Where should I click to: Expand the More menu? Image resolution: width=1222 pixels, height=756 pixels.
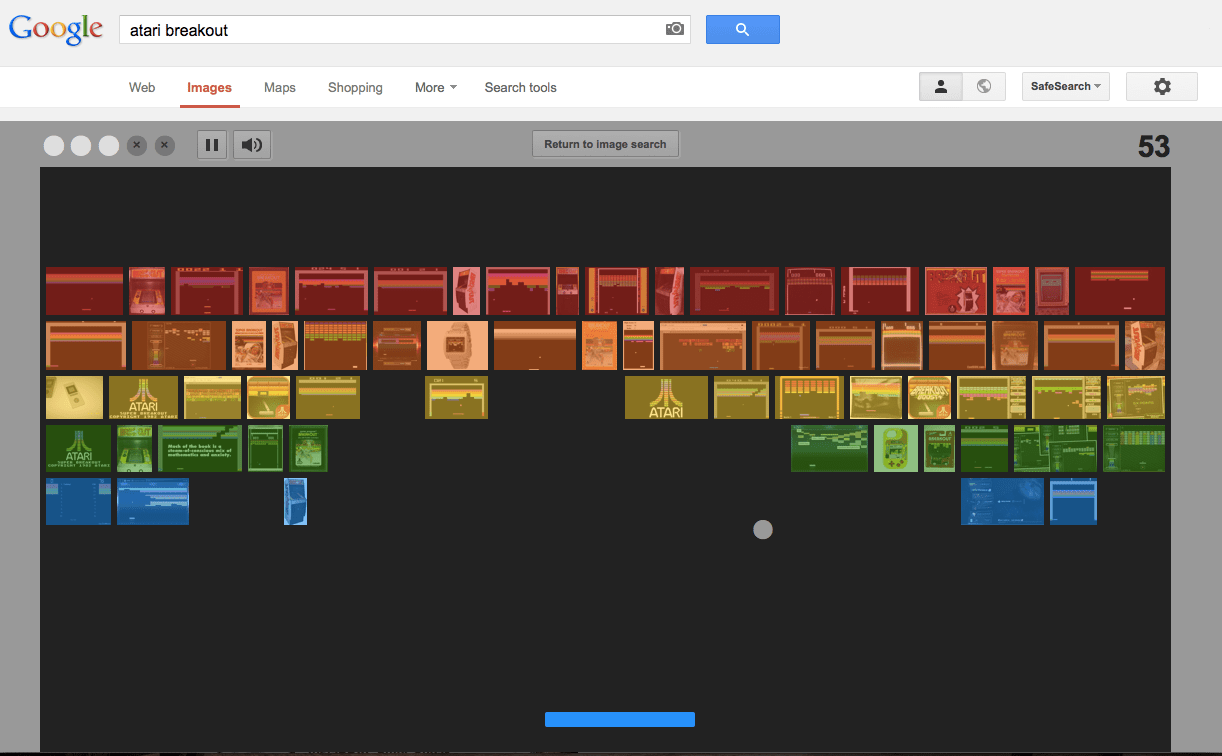(x=435, y=88)
